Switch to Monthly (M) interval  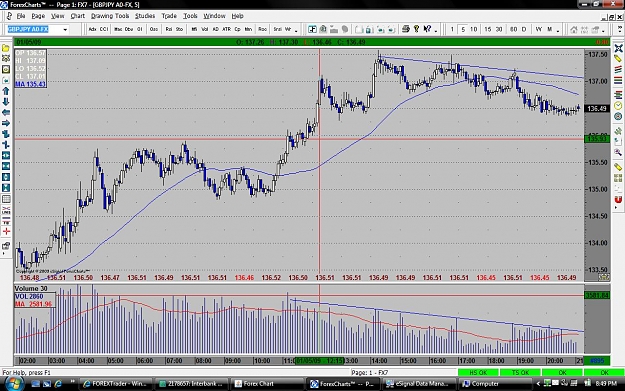coord(549,29)
